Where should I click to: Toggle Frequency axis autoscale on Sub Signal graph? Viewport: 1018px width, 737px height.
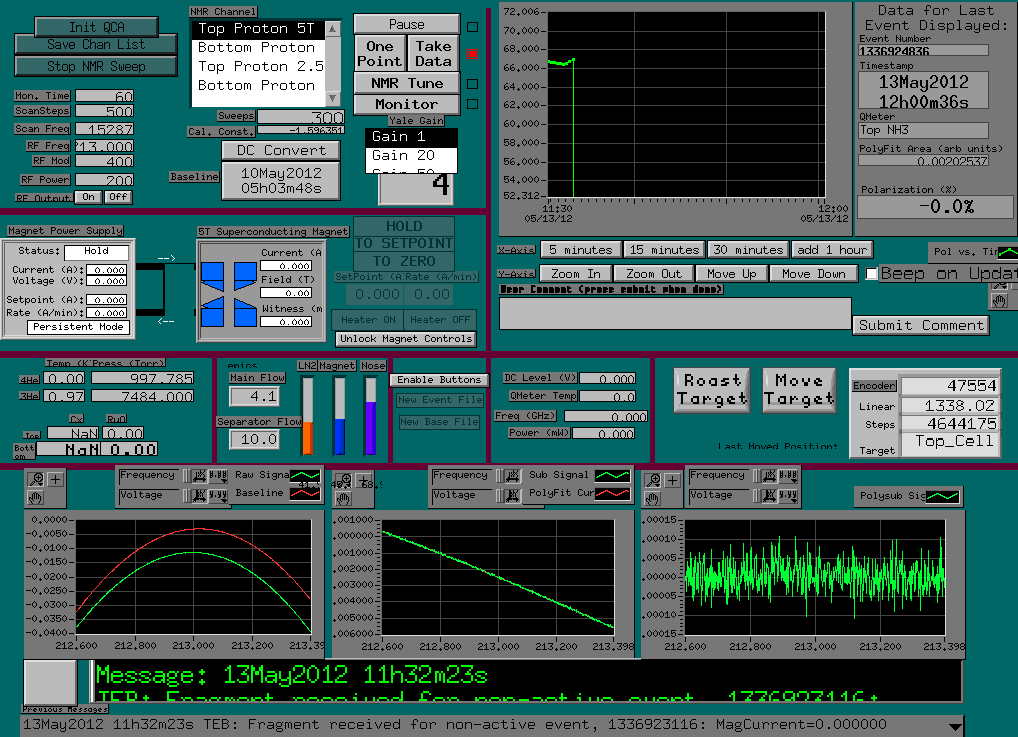[x=512, y=476]
